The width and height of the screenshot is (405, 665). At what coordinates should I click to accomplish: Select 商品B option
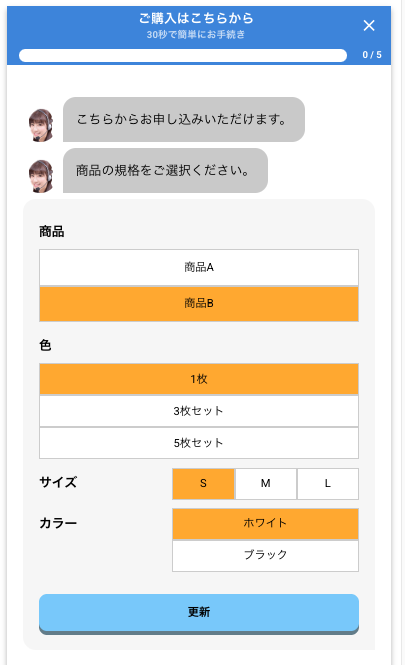(x=199, y=304)
